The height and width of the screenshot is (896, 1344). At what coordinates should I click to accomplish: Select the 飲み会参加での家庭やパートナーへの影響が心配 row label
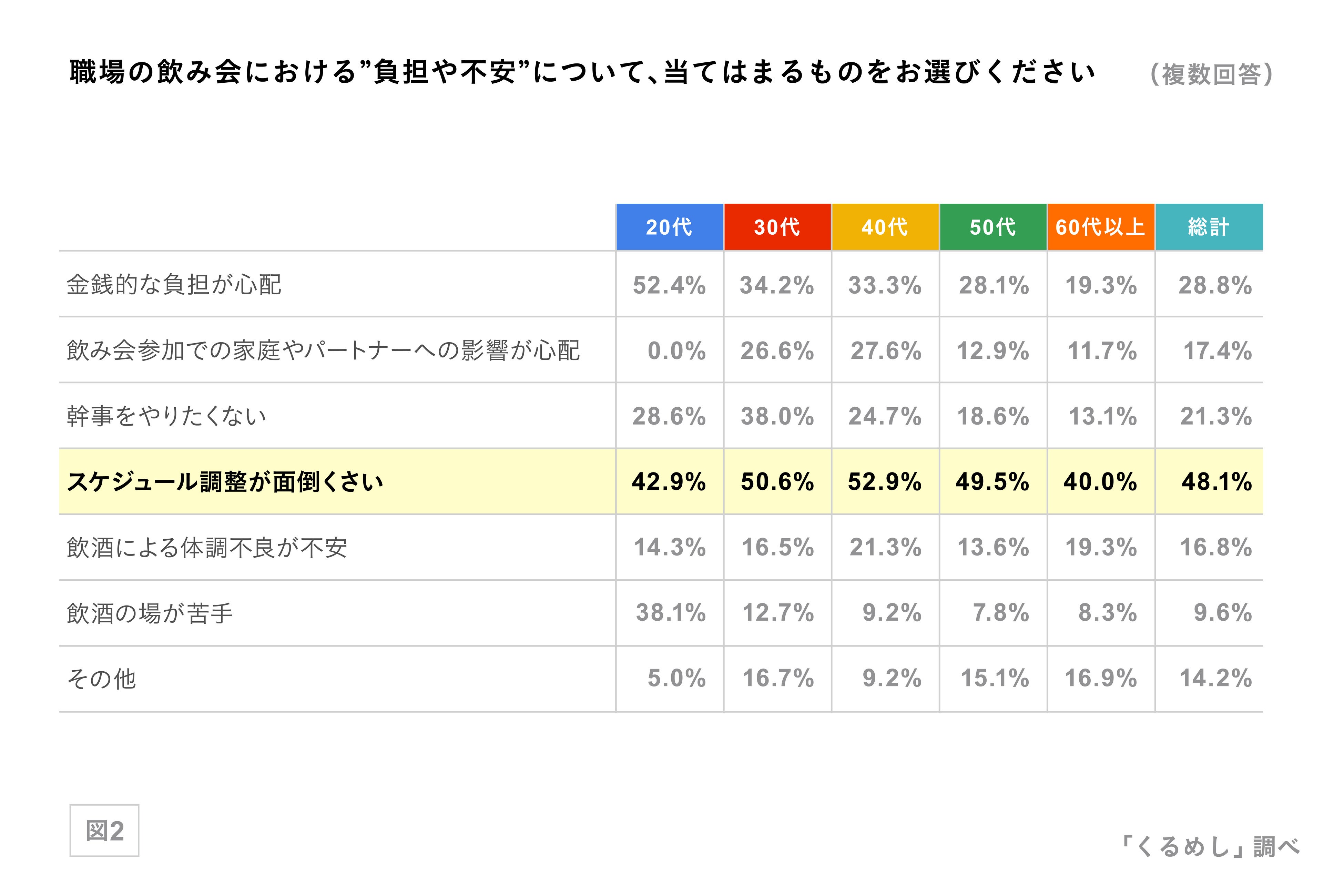(x=323, y=350)
